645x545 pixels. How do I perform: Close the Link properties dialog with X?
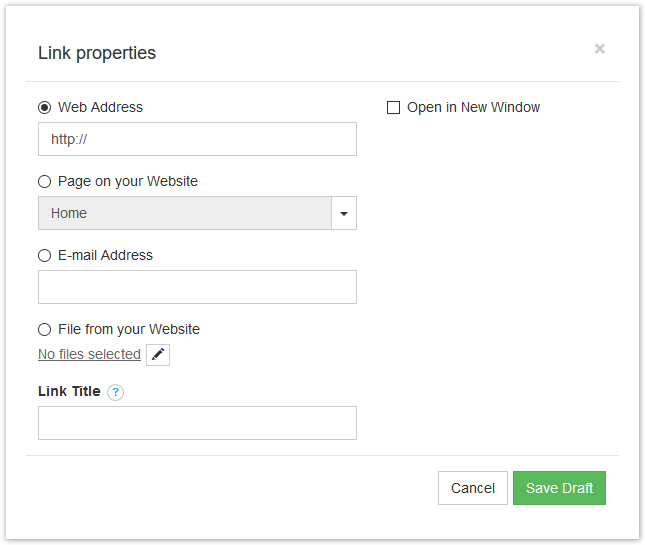click(599, 49)
